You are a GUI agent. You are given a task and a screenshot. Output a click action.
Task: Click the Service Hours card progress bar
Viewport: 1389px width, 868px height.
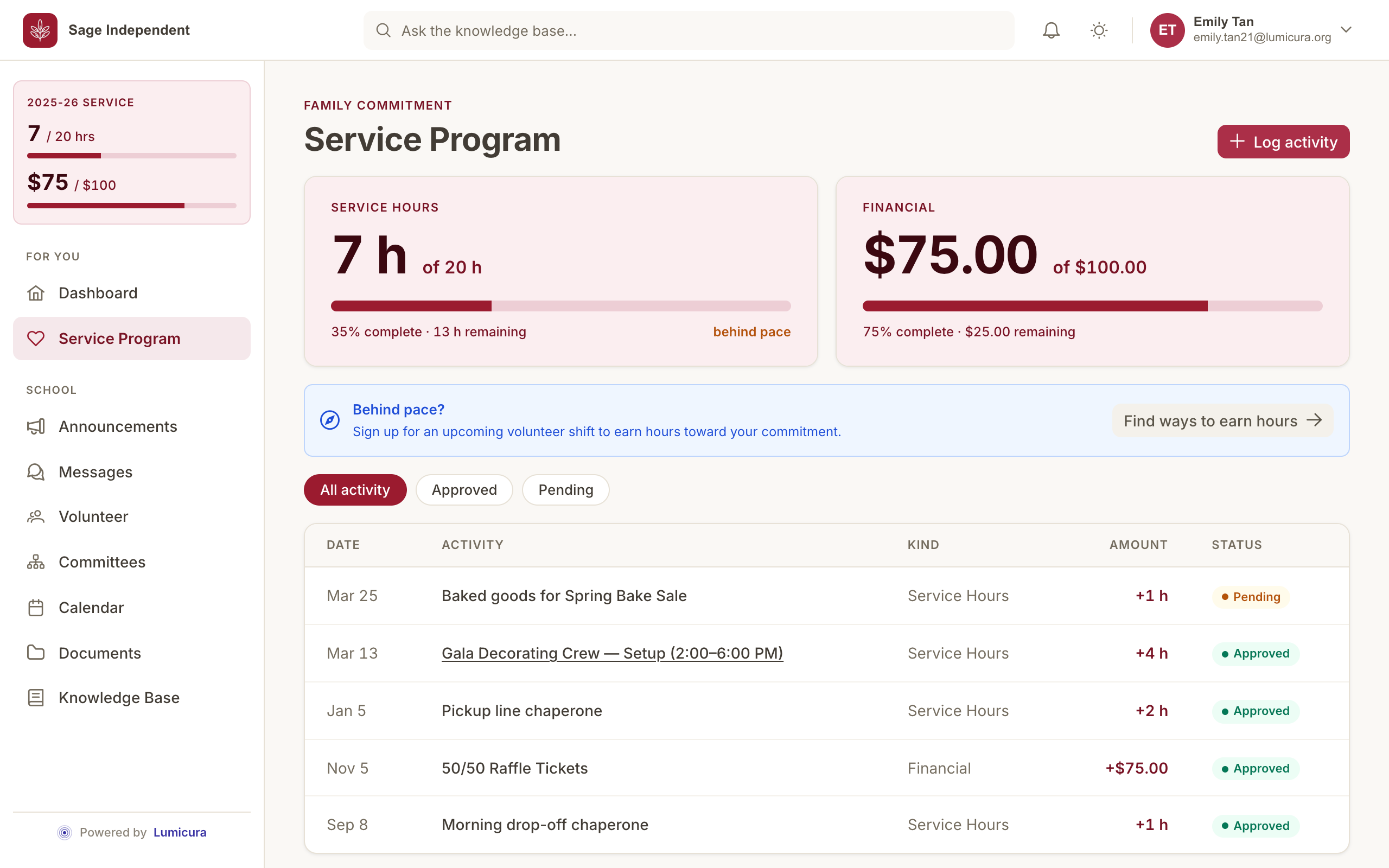pos(561,306)
